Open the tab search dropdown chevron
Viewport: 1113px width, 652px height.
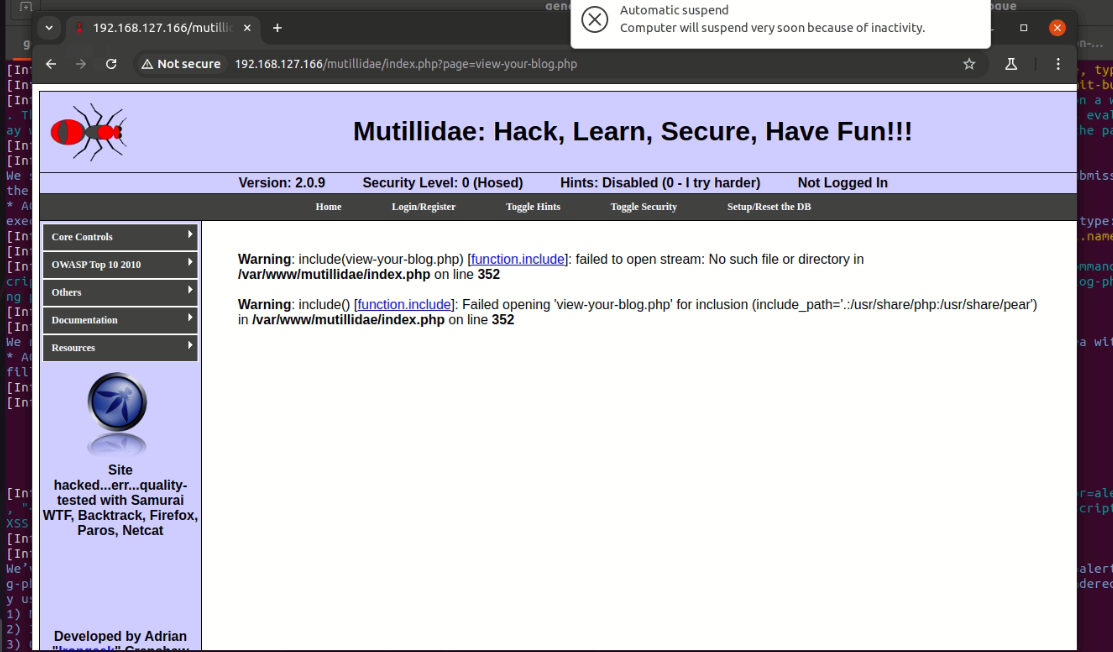(x=49, y=28)
